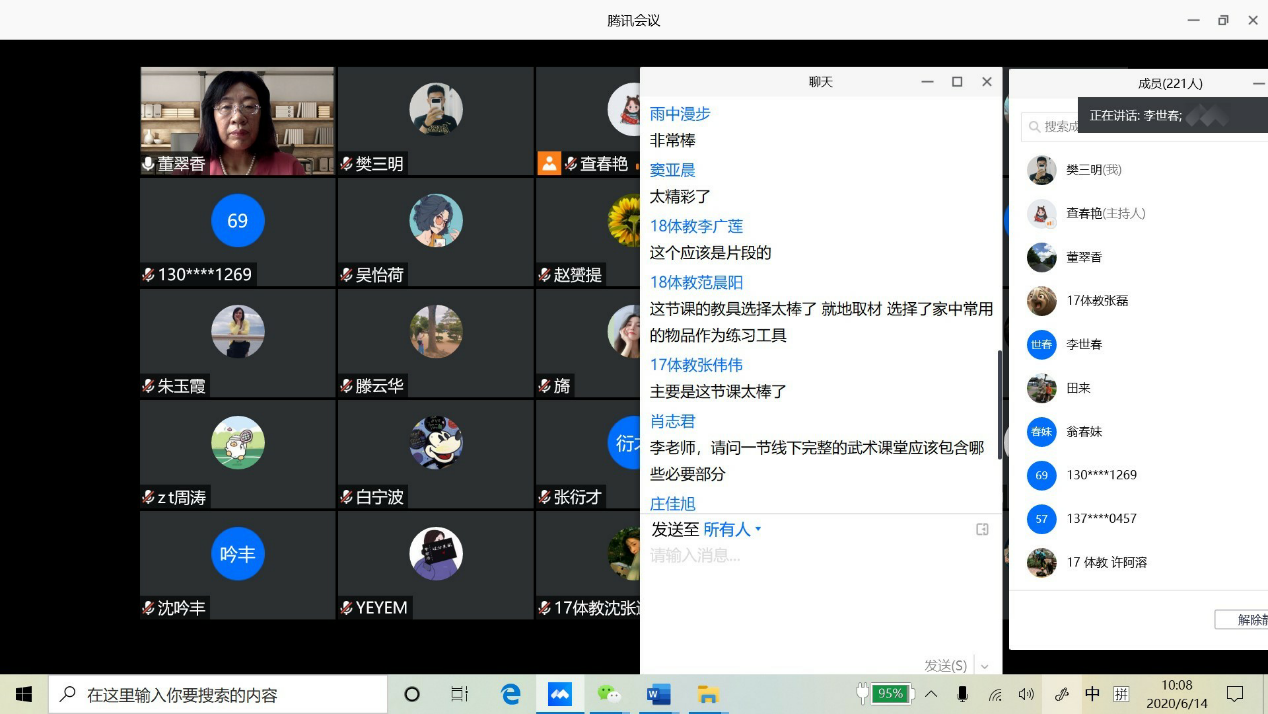This screenshot has height=714, width=1268.
Task: Click the taskbar search box
Action: click(x=218, y=694)
